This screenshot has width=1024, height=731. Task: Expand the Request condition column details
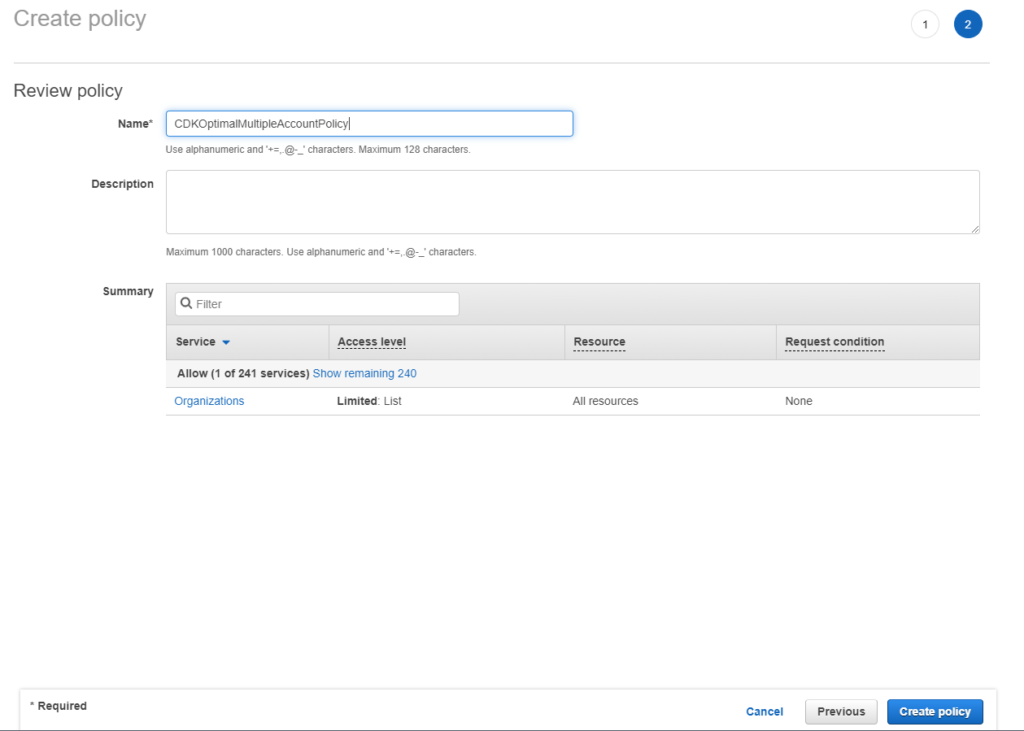[834, 341]
